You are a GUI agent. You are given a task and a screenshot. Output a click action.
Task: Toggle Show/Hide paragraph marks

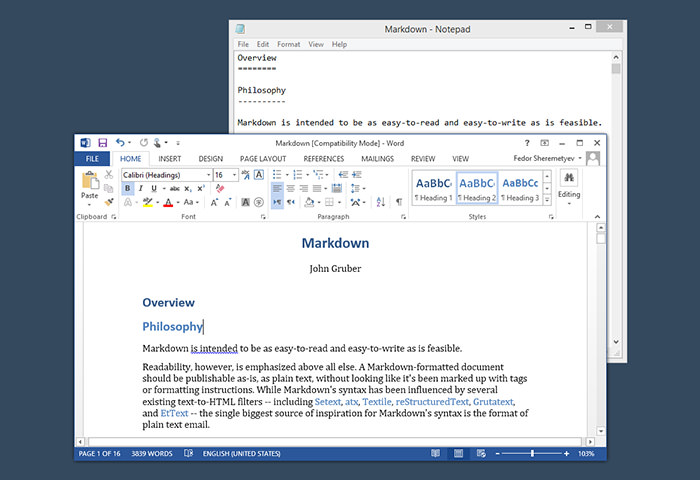pos(399,202)
